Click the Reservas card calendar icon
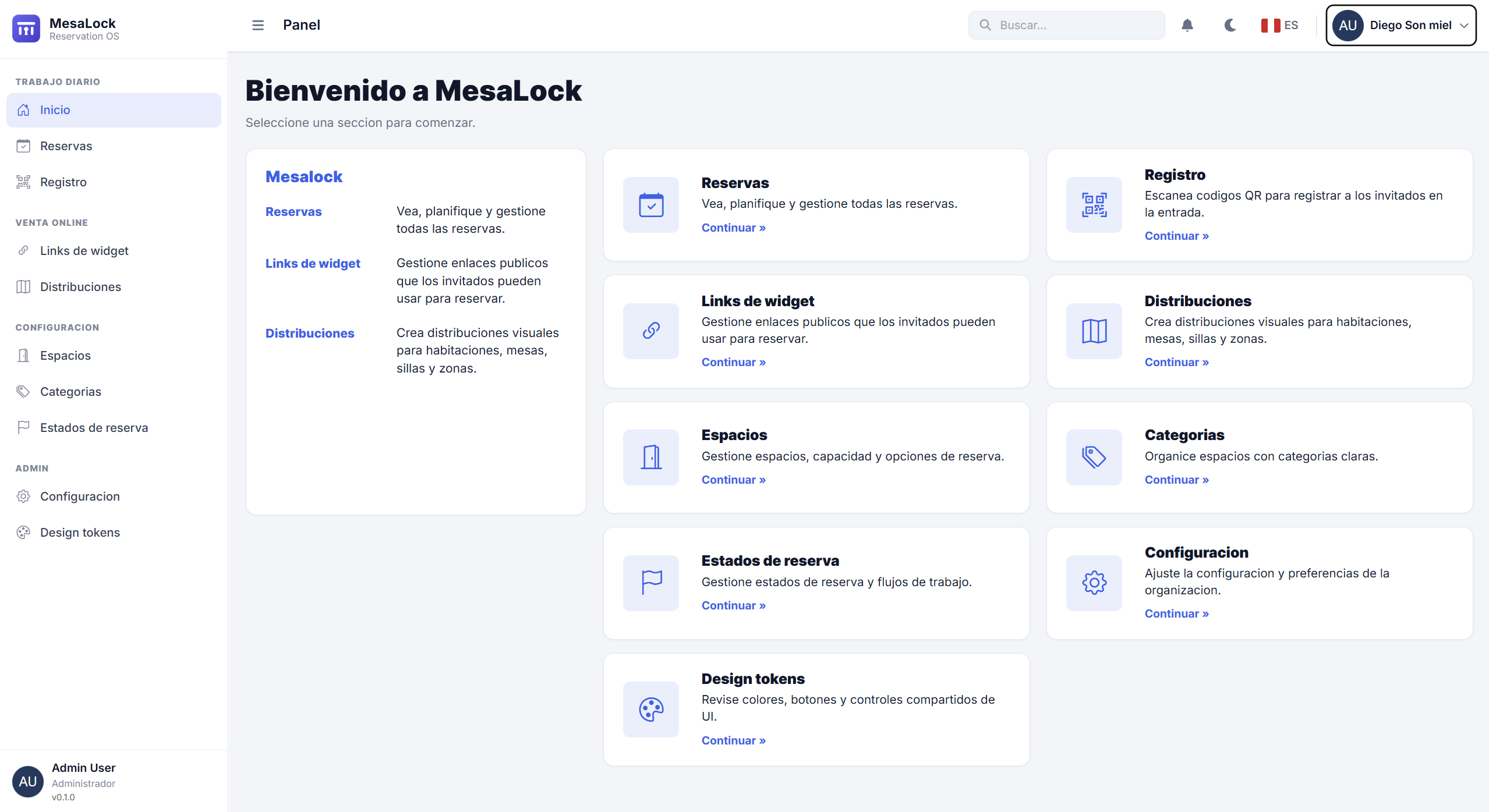The image size is (1489, 812). coord(651,205)
